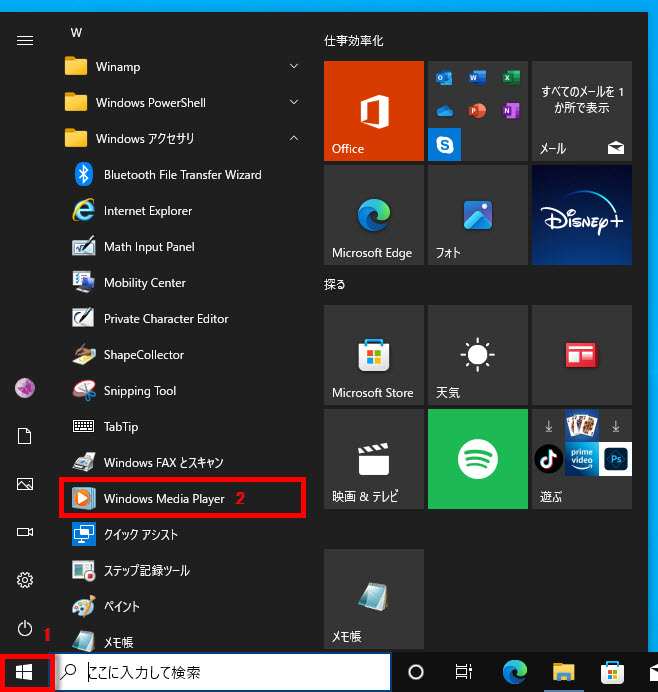Viewport: 658px width, 692px height.
Task: Expand the Windows PowerShell folder
Action: [180, 103]
